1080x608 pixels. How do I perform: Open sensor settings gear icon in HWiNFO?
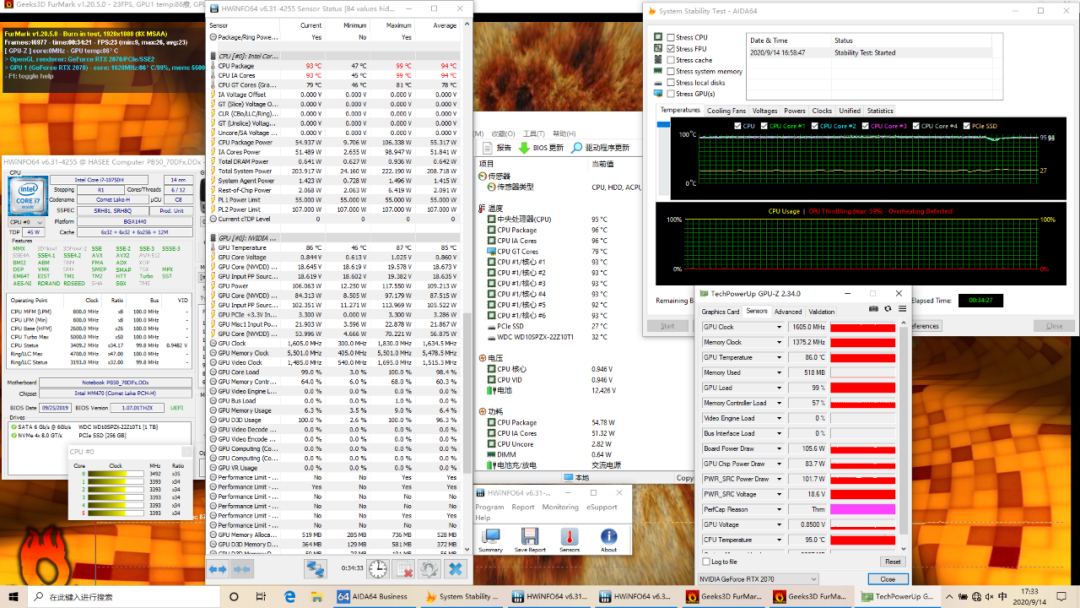[429, 569]
